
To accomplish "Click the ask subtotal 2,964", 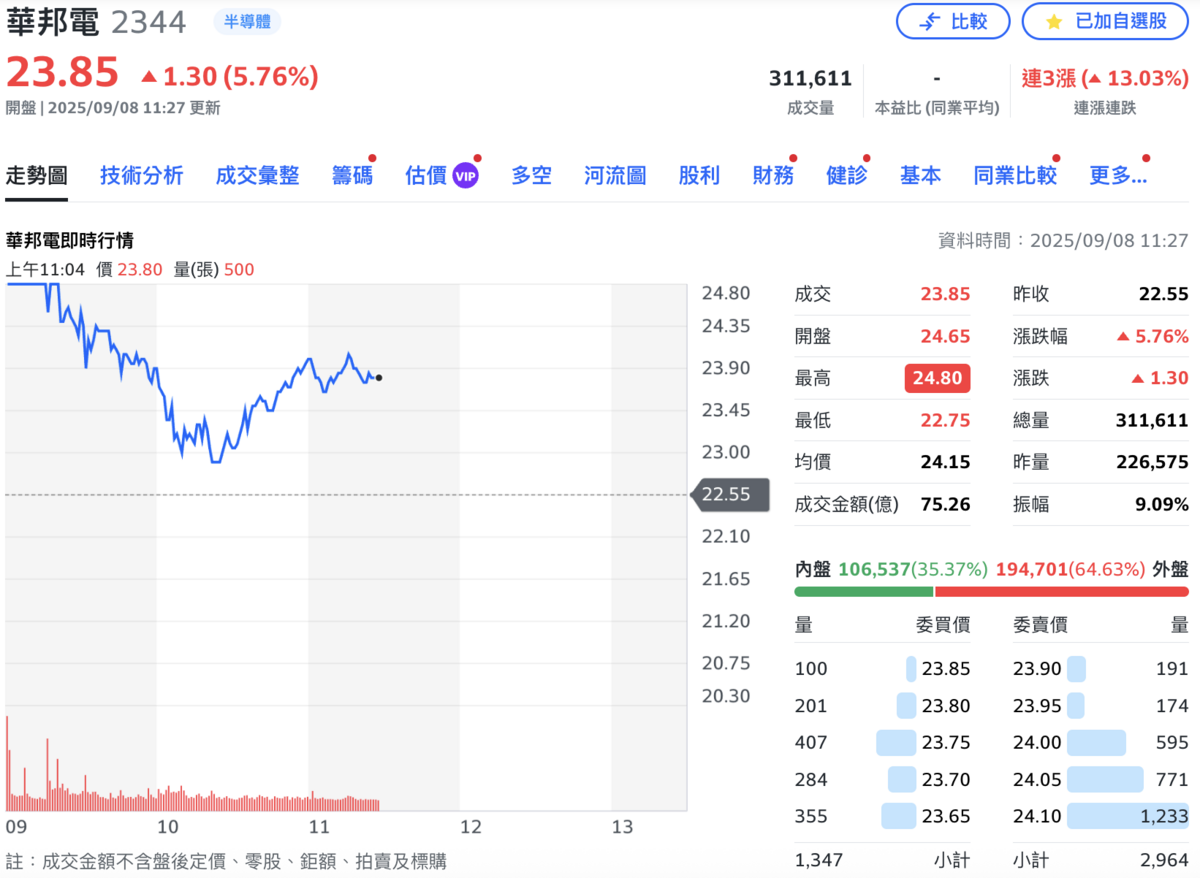I will click(1164, 860).
